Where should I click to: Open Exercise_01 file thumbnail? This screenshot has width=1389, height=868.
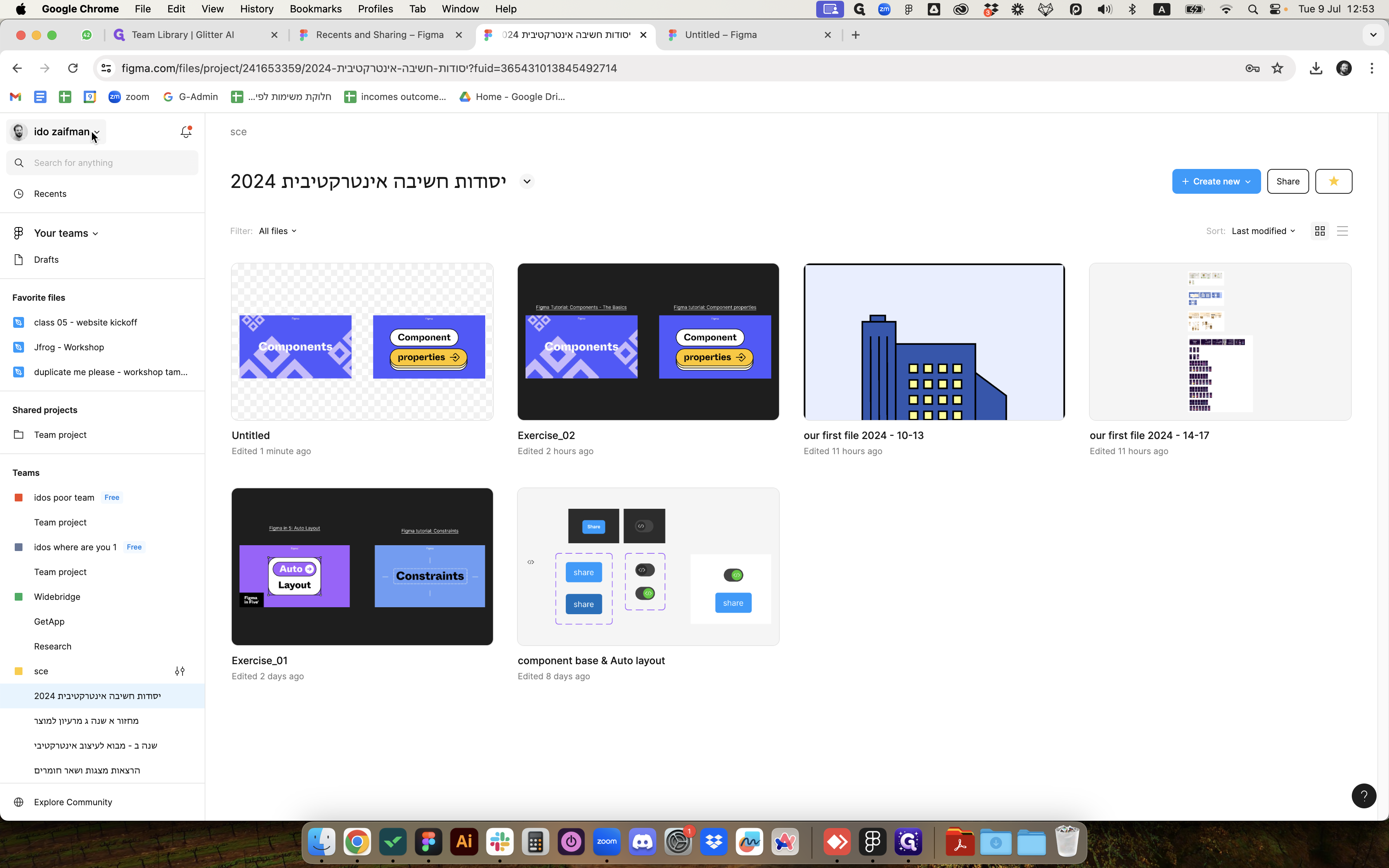point(362,567)
